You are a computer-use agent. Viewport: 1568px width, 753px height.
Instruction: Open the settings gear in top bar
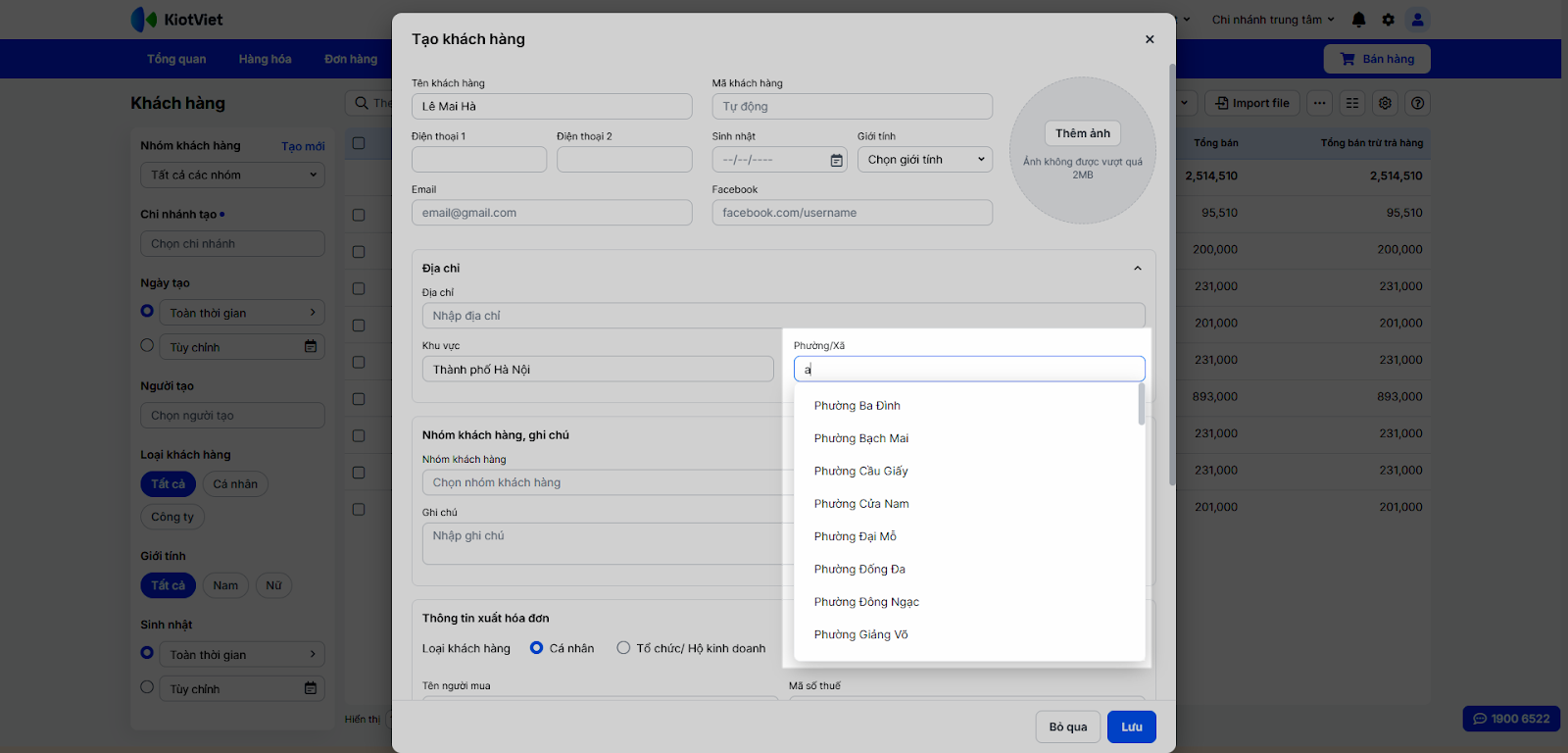pyautogui.click(x=1388, y=20)
